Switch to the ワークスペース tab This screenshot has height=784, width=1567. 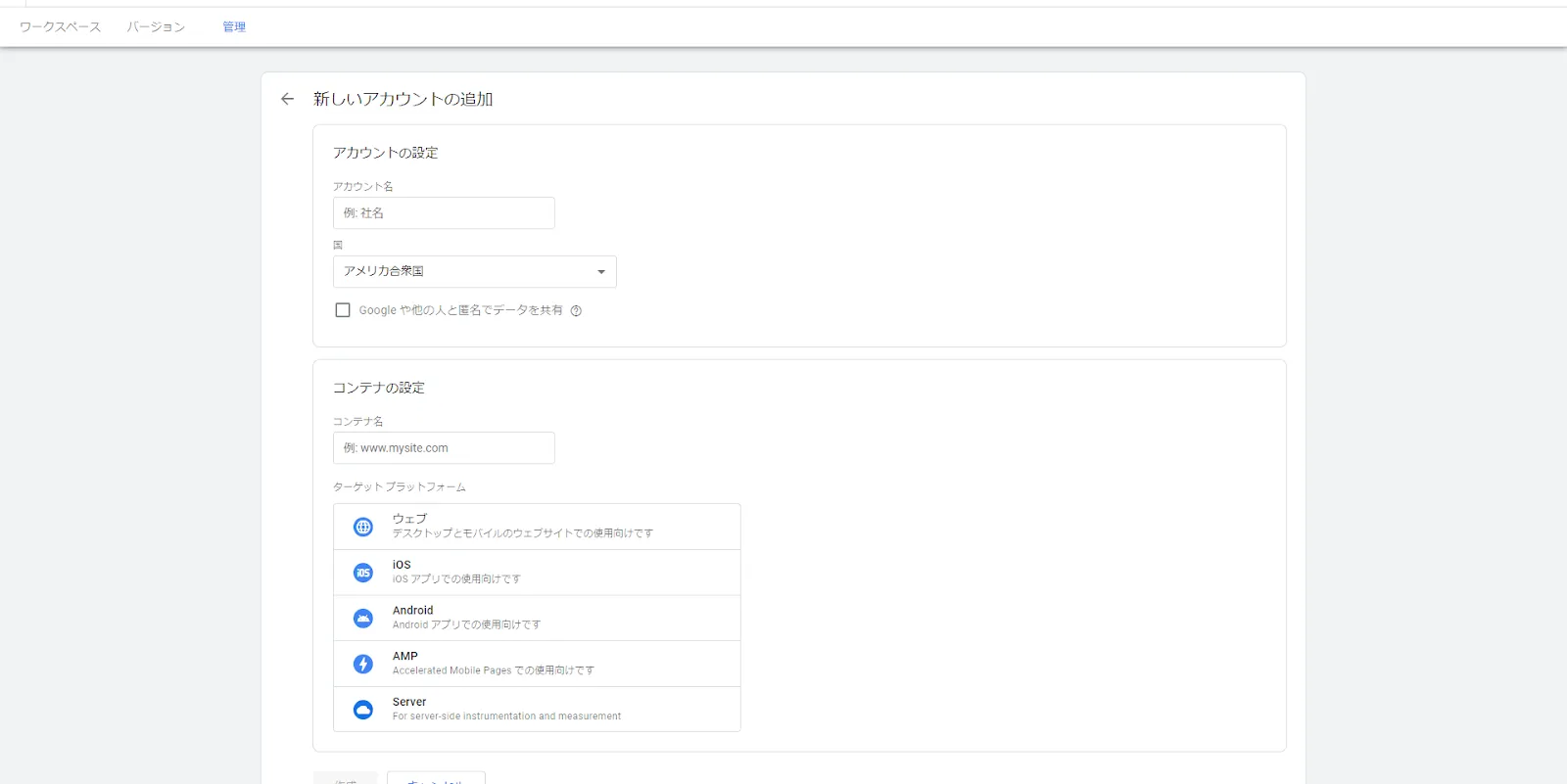[x=60, y=26]
